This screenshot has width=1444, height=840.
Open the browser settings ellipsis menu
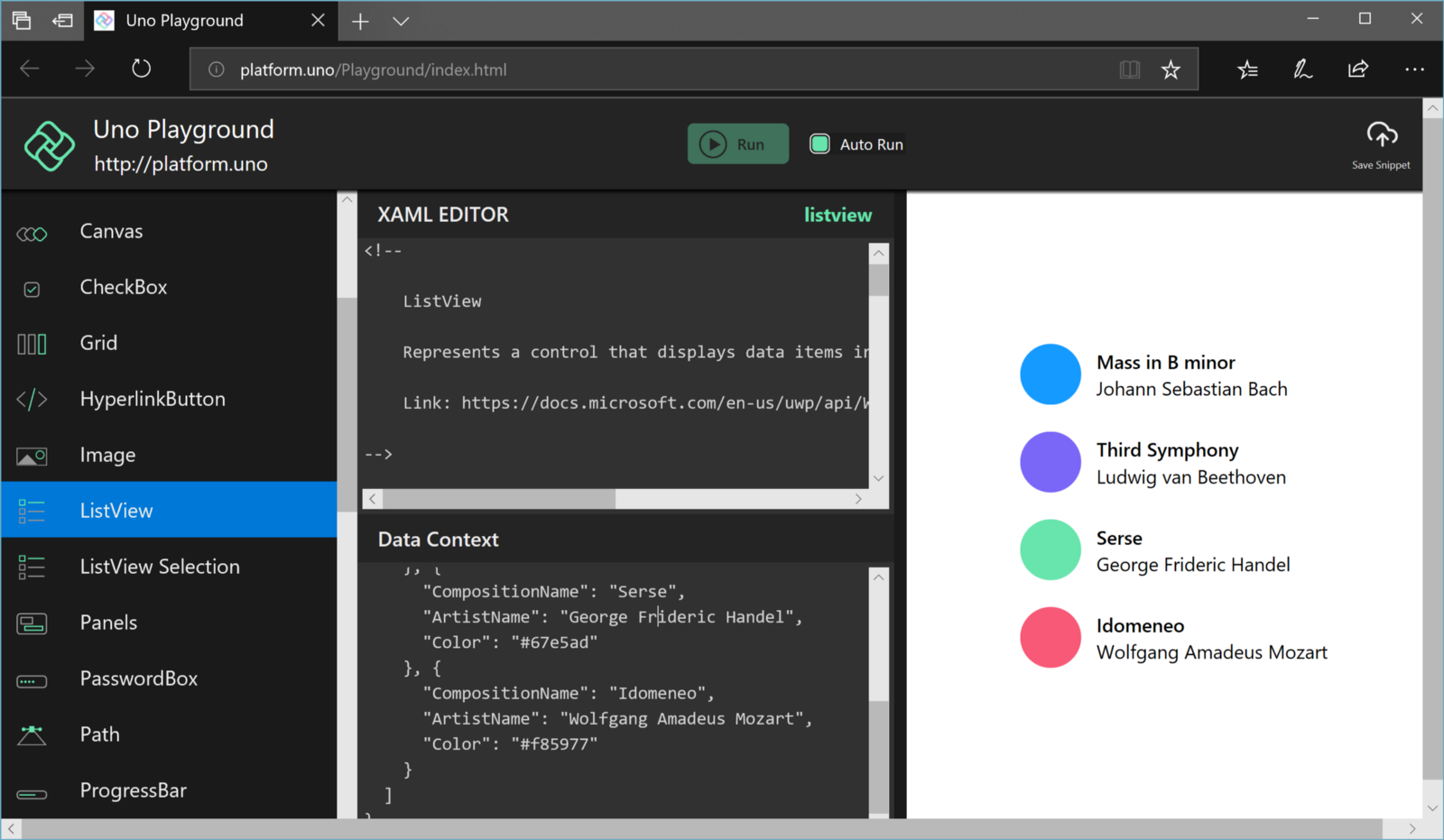click(1414, 69)
